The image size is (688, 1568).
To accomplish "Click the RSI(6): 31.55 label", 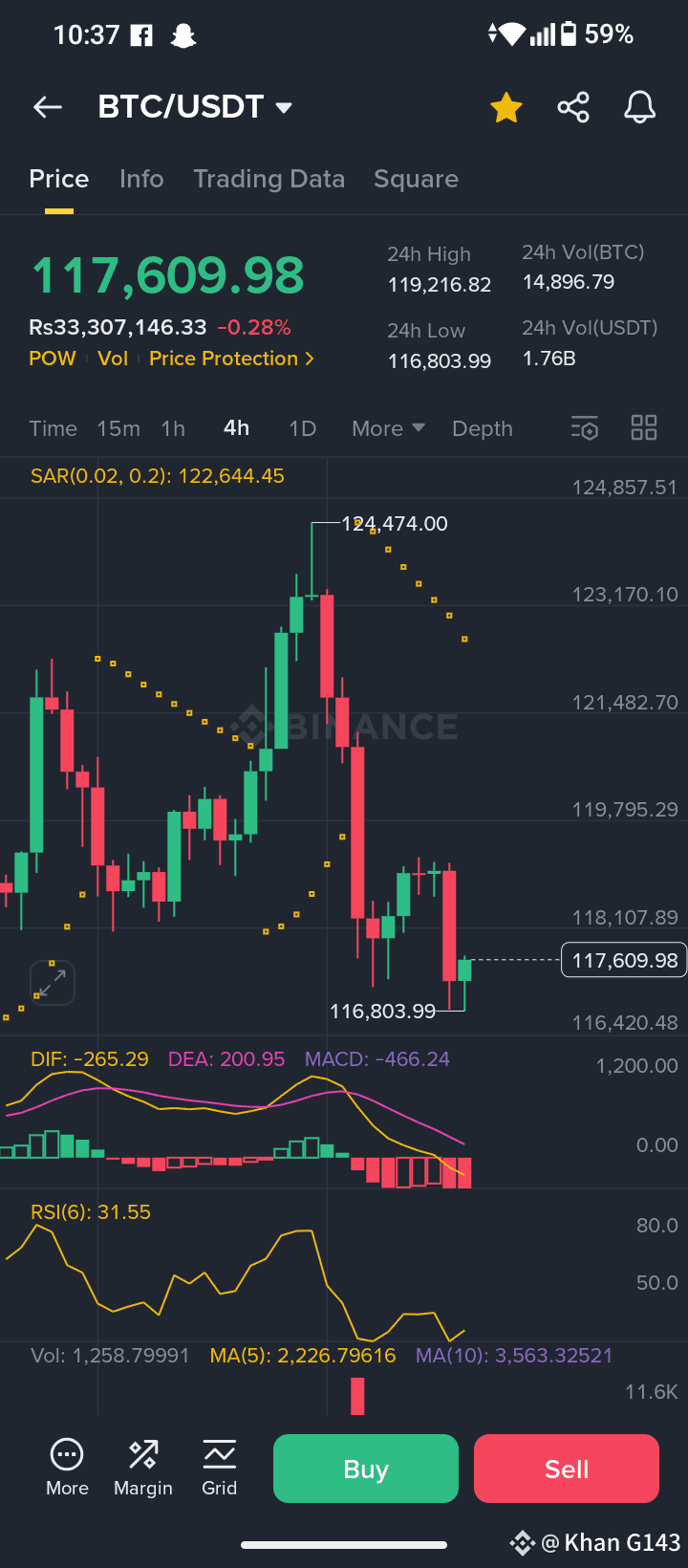I will [x=91, y=1211].
